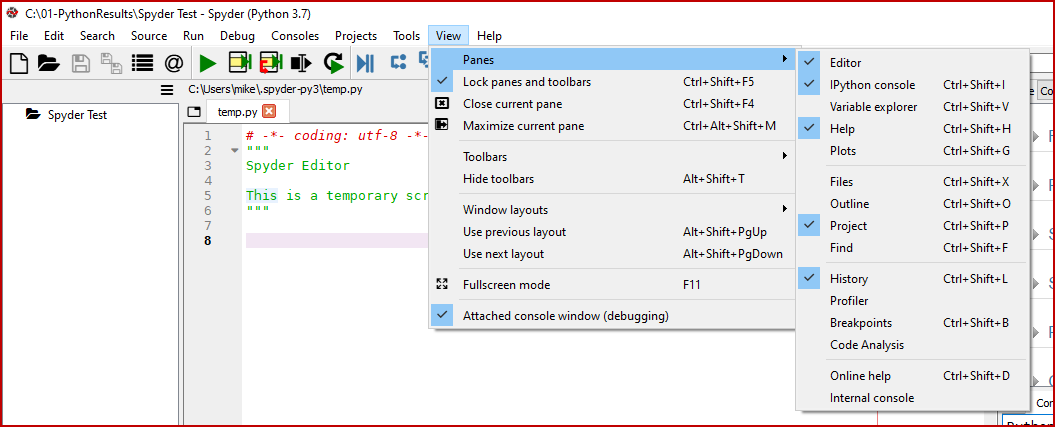Open project pane hamburger options menu
The image size is (1055, 427).
[x=167, y=90]
